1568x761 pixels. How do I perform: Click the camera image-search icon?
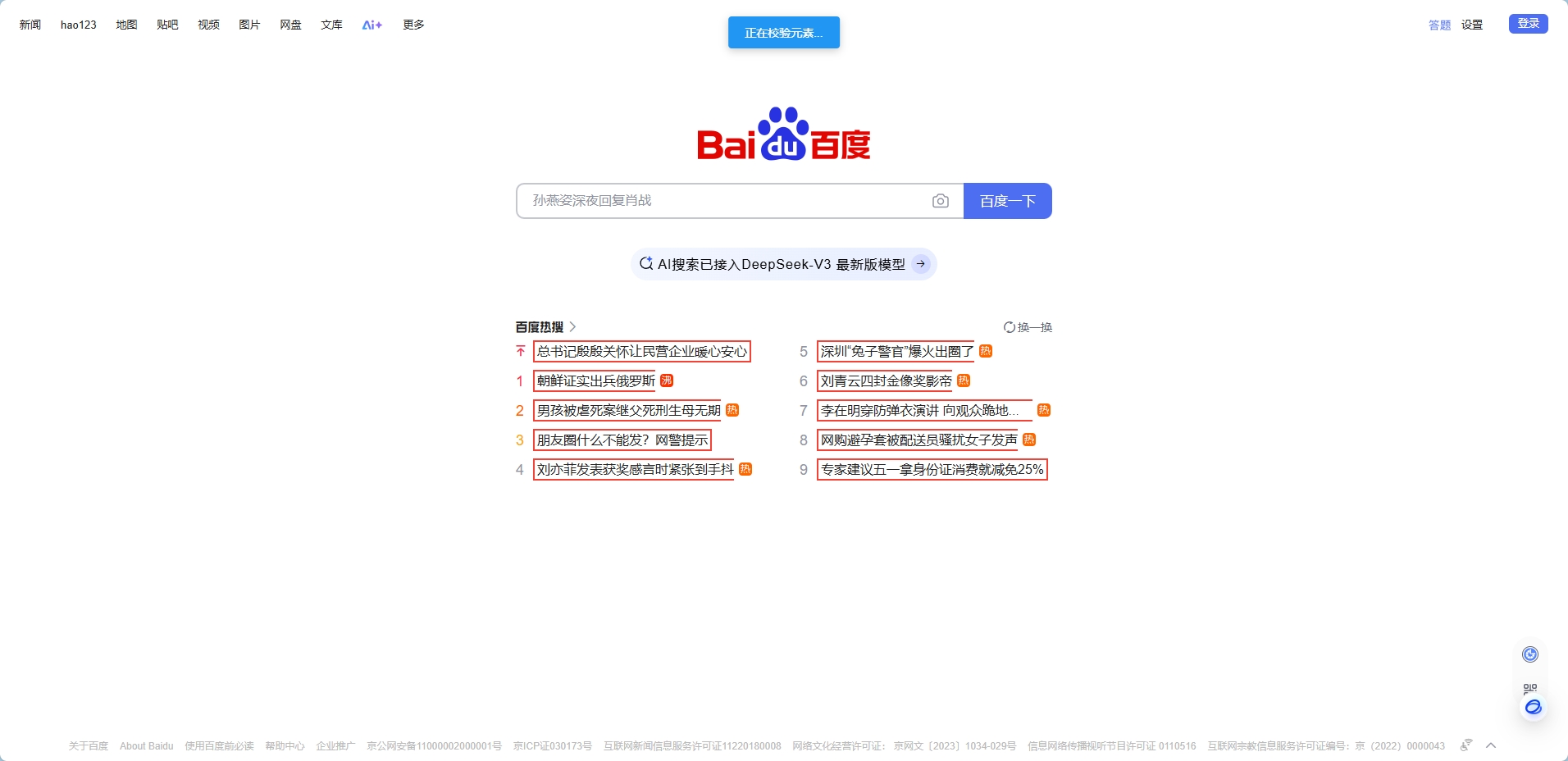[941, 201]
